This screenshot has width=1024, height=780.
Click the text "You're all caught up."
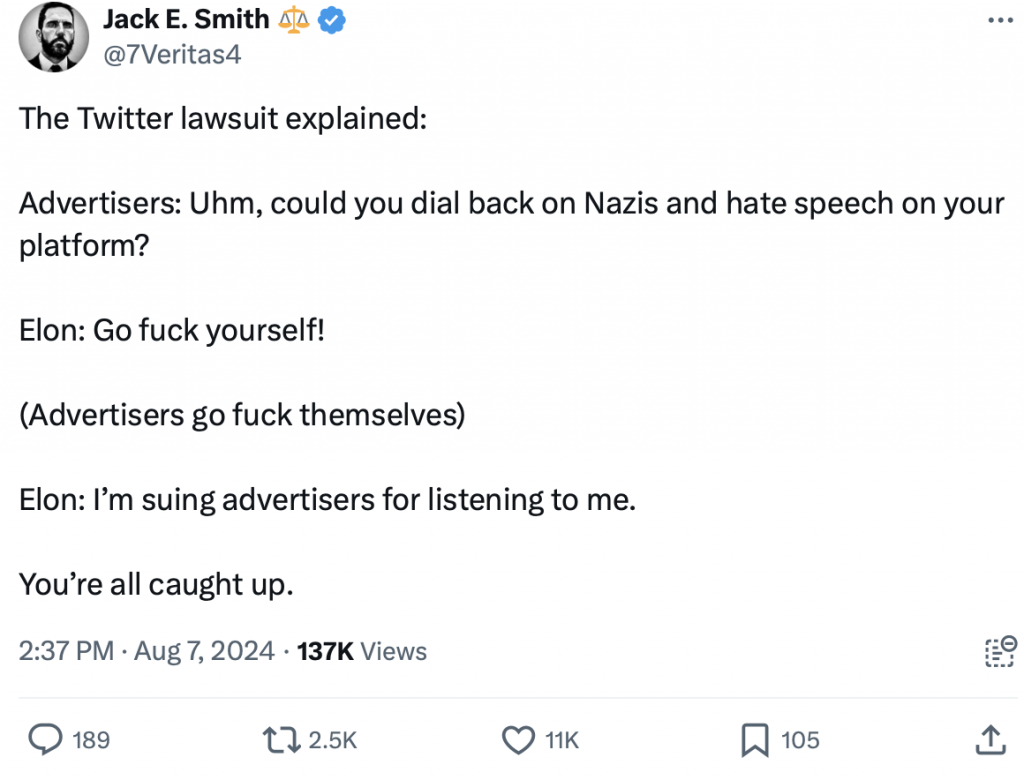point(156,584)
